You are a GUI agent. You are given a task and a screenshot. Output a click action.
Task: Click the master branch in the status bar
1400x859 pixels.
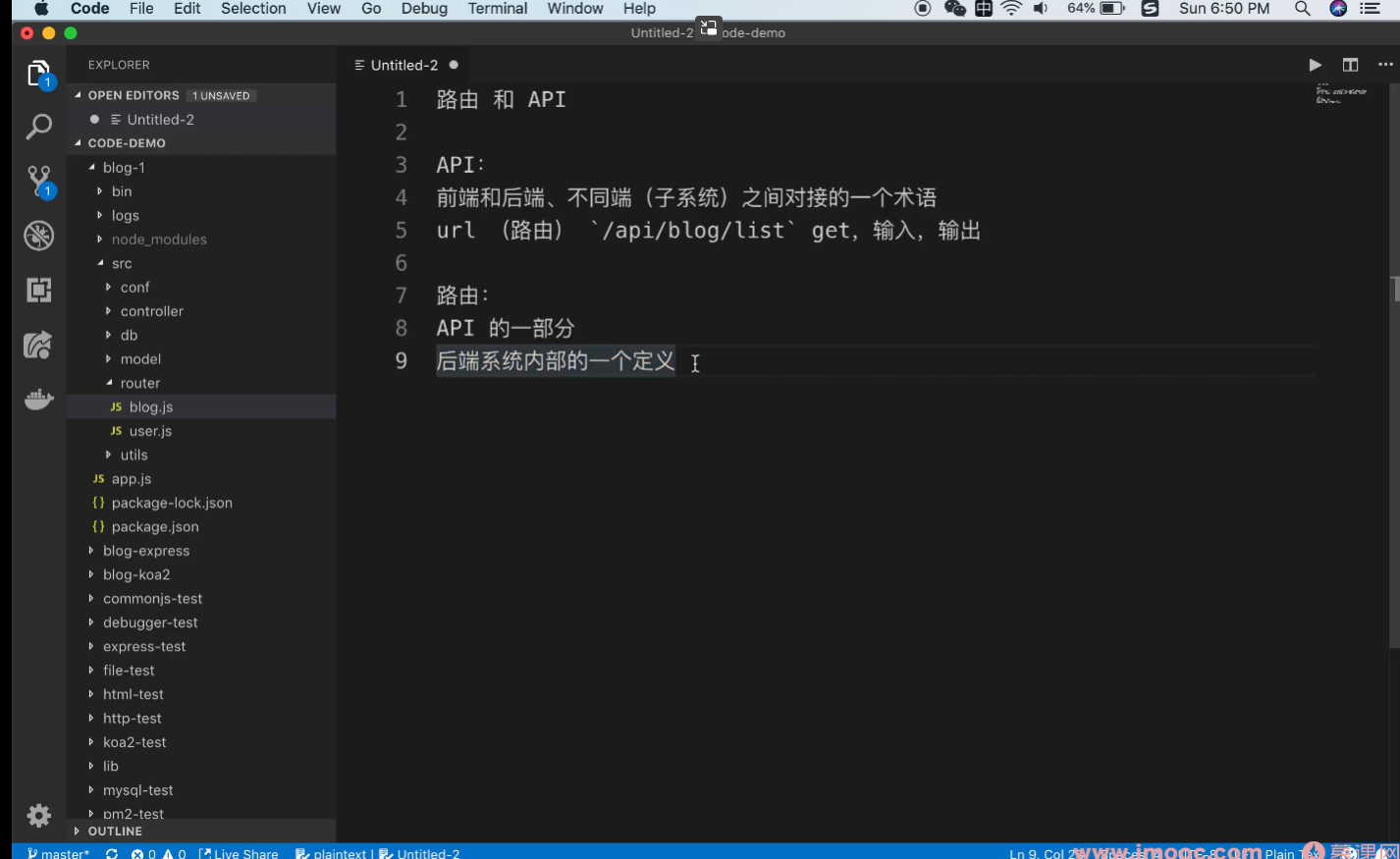(x=59, y=853)
